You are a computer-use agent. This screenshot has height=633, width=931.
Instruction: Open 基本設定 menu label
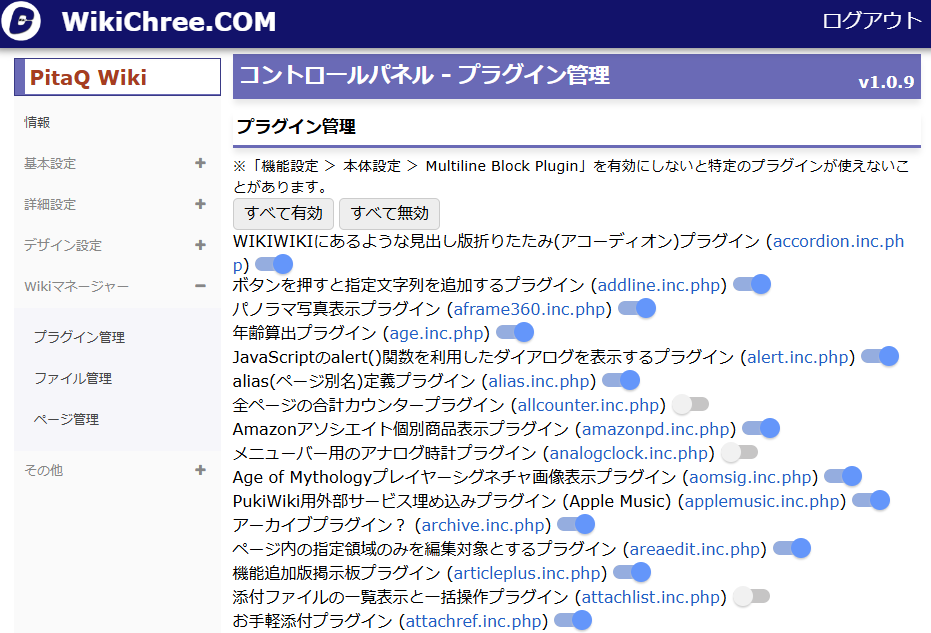(50, 163)
